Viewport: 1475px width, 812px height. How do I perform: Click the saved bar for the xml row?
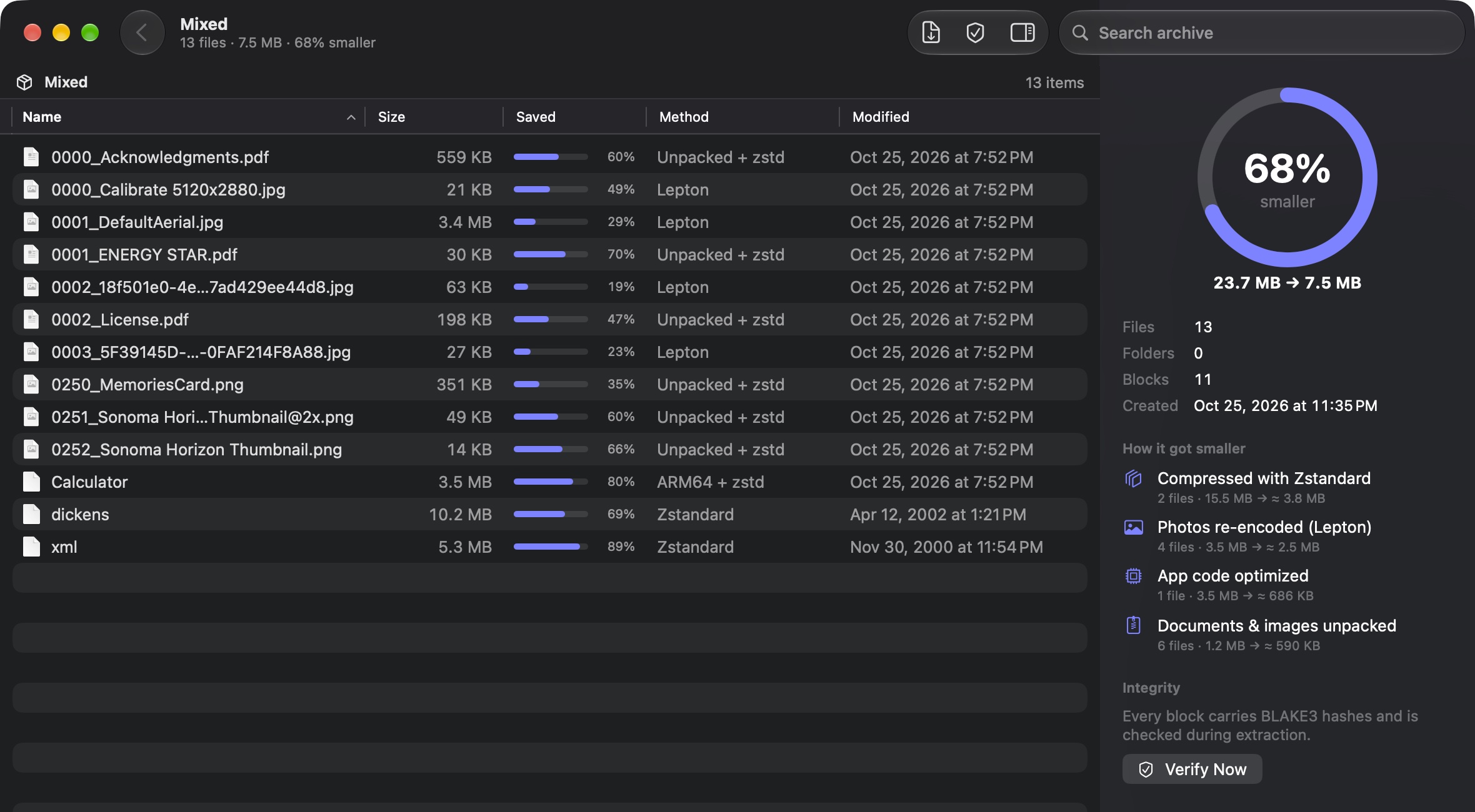551,547
